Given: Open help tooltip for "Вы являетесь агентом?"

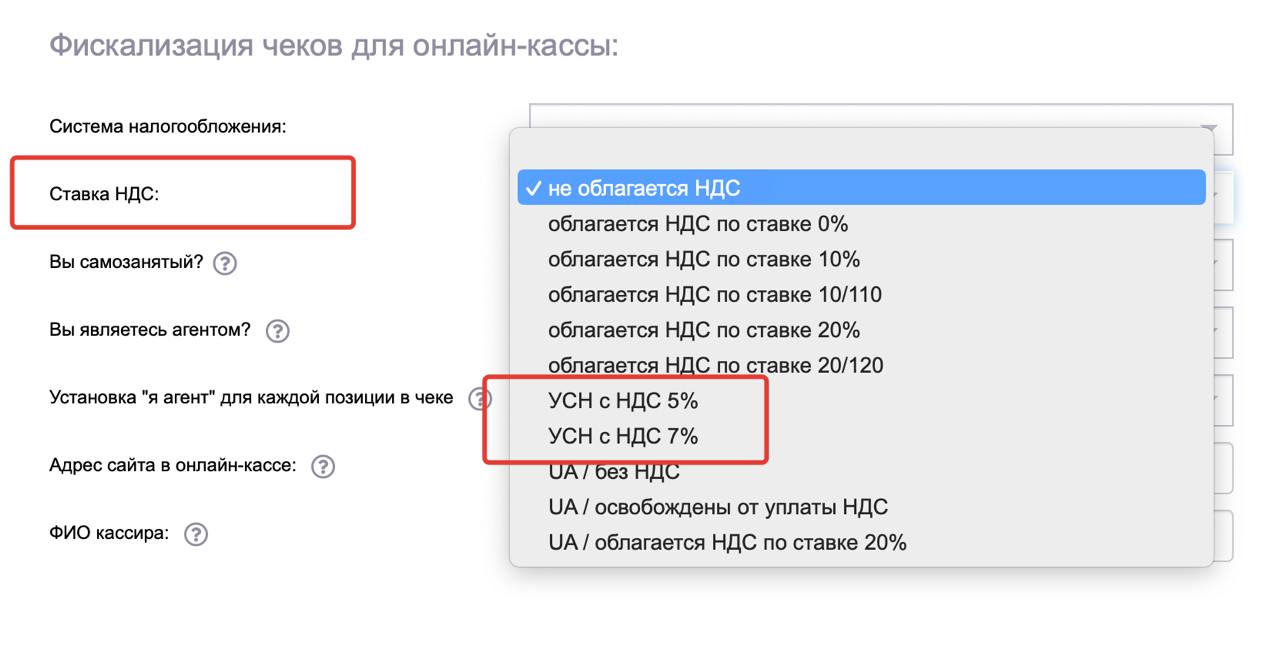Looking at the screenshot, I should tap(277, 331).
